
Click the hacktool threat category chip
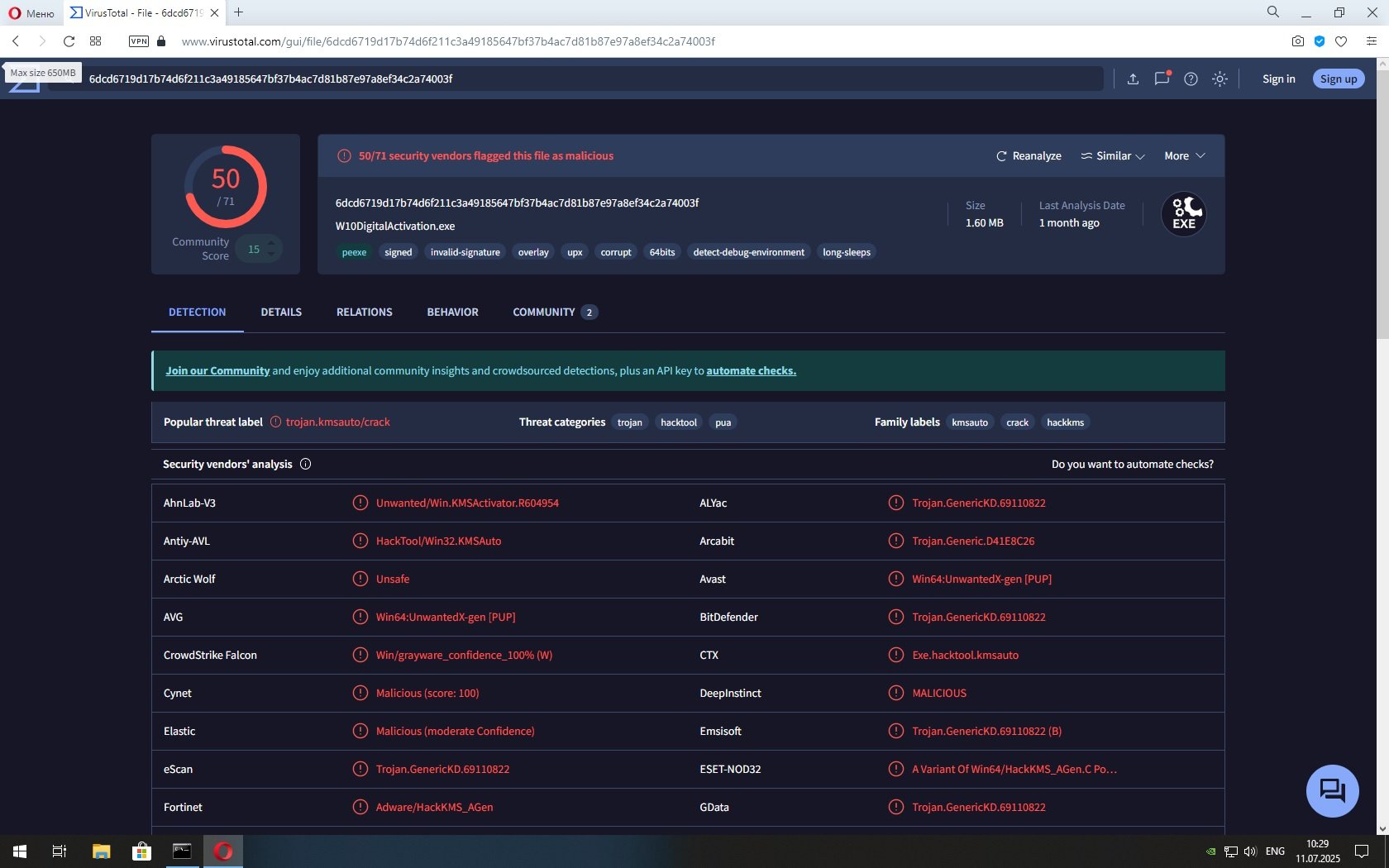point(679,422)
